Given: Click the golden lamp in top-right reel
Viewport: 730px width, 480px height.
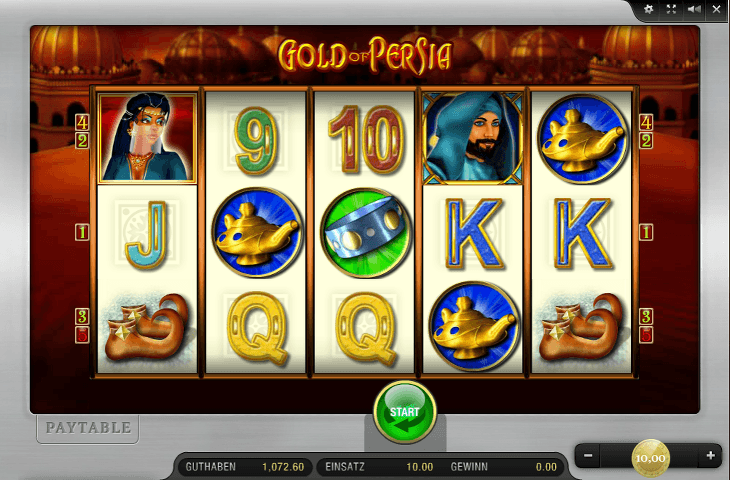Looking at the screenshot, I should (x=582, y=139).
